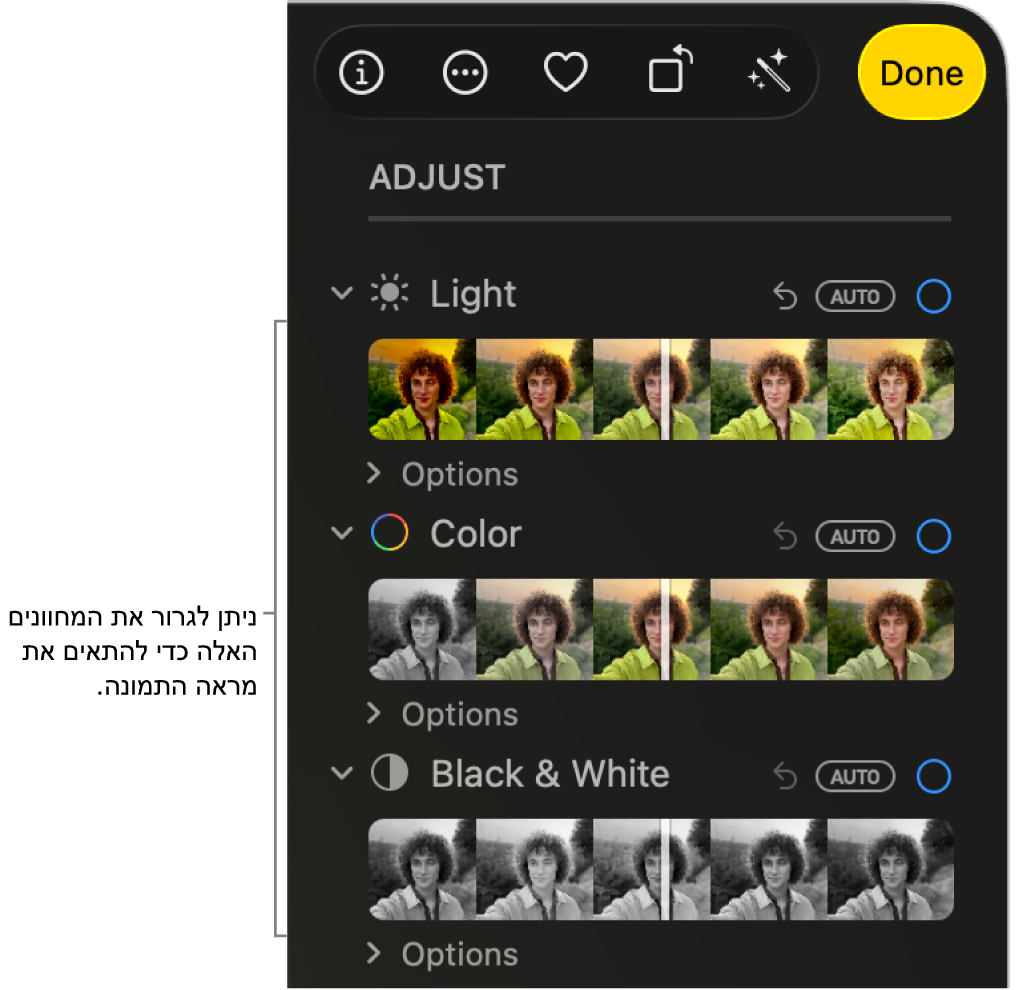This screenshot has width=1019, height=990.
Task: Toggle the Light adjustment circle on/off
Action: pos(933,296)
